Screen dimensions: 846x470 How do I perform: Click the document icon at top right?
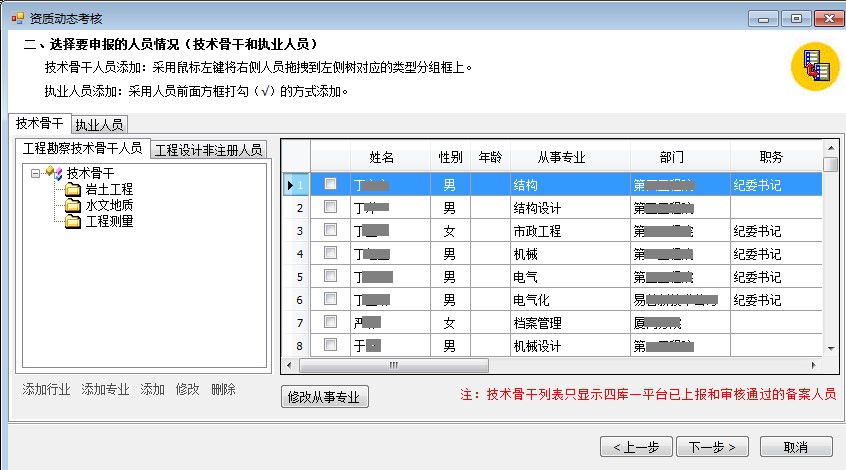coord(816,65)
